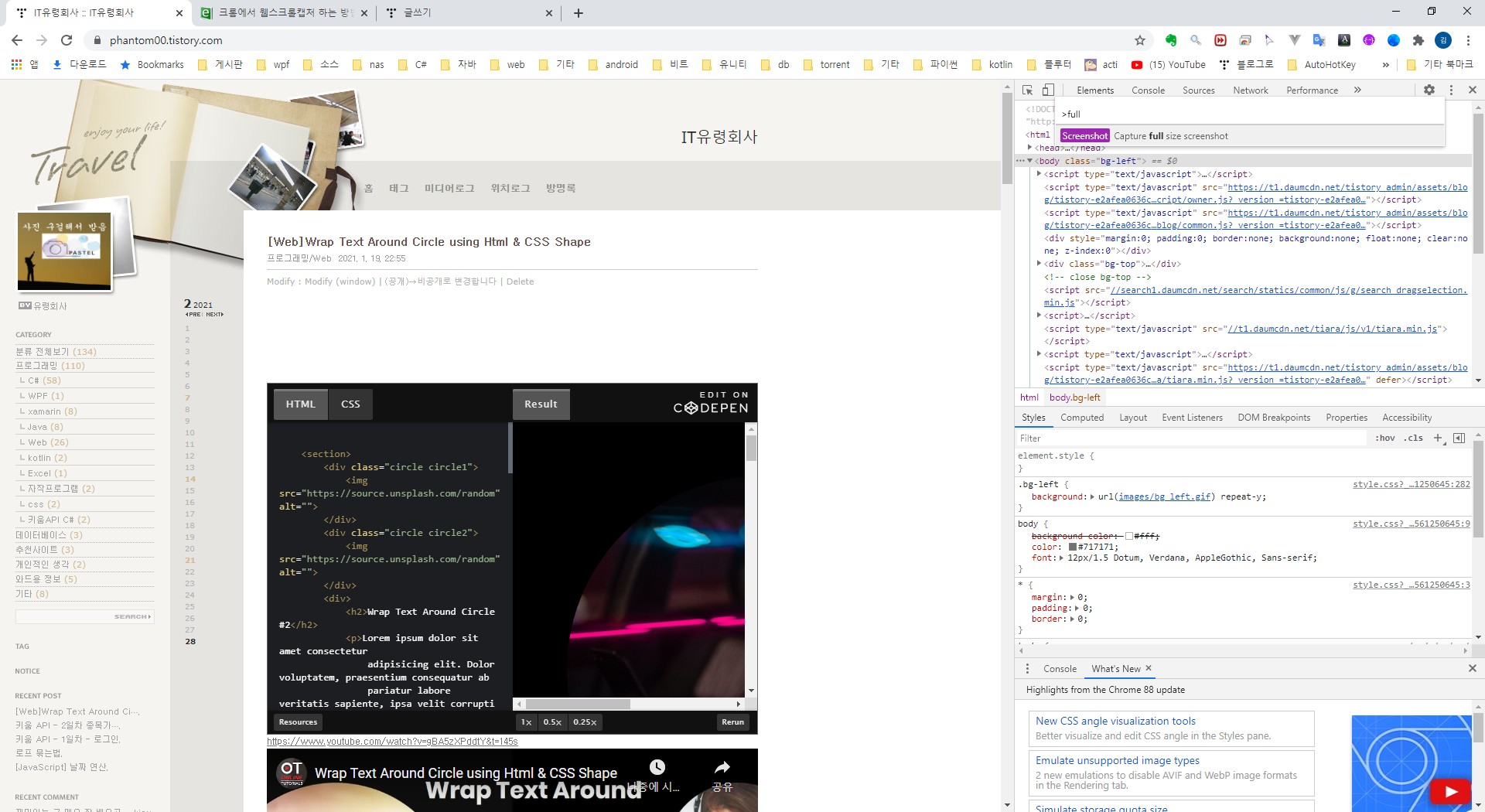Bookmark this page with star icon

(x=1140, y=40)
